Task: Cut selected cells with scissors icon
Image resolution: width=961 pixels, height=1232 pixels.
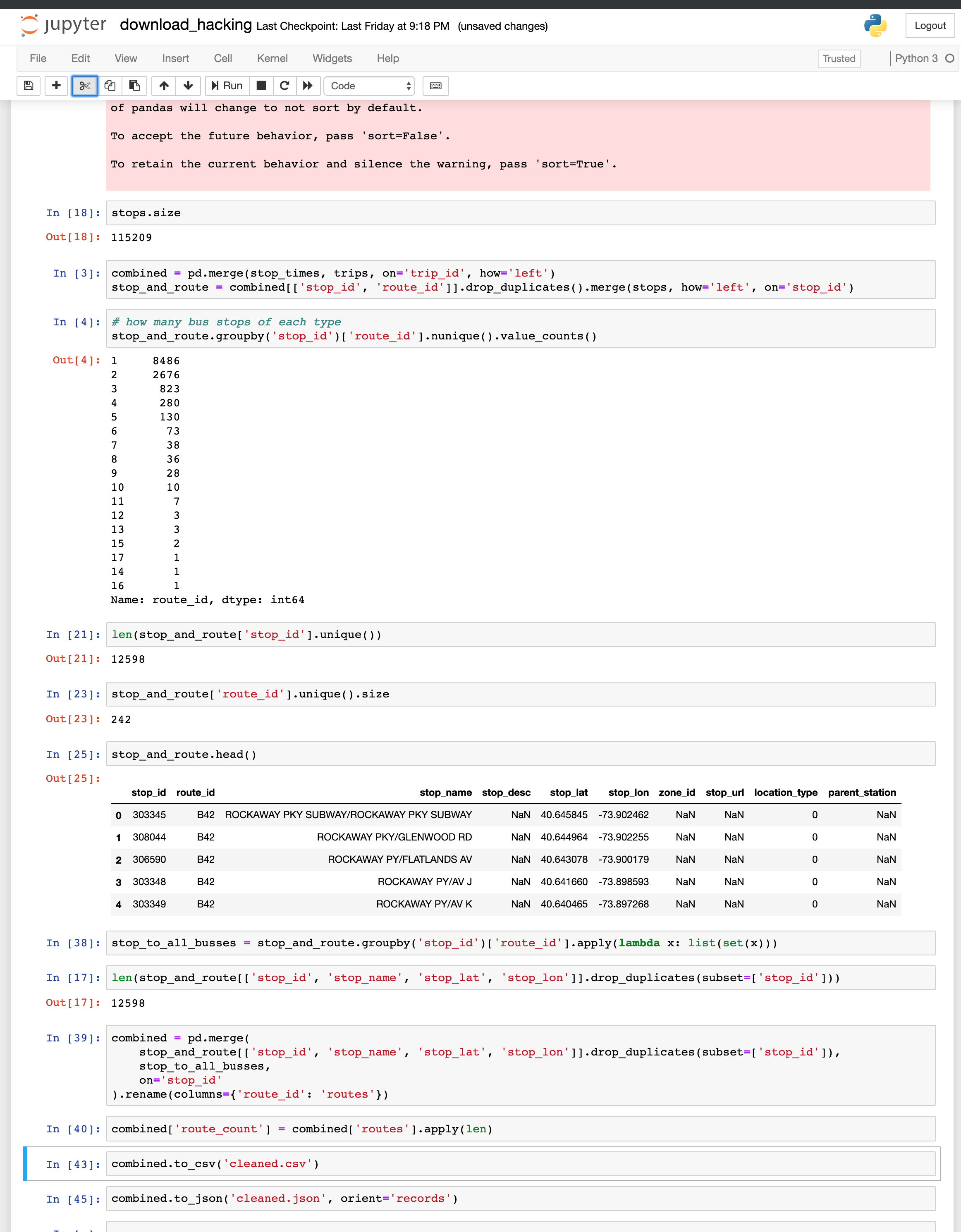Action: 85,86
